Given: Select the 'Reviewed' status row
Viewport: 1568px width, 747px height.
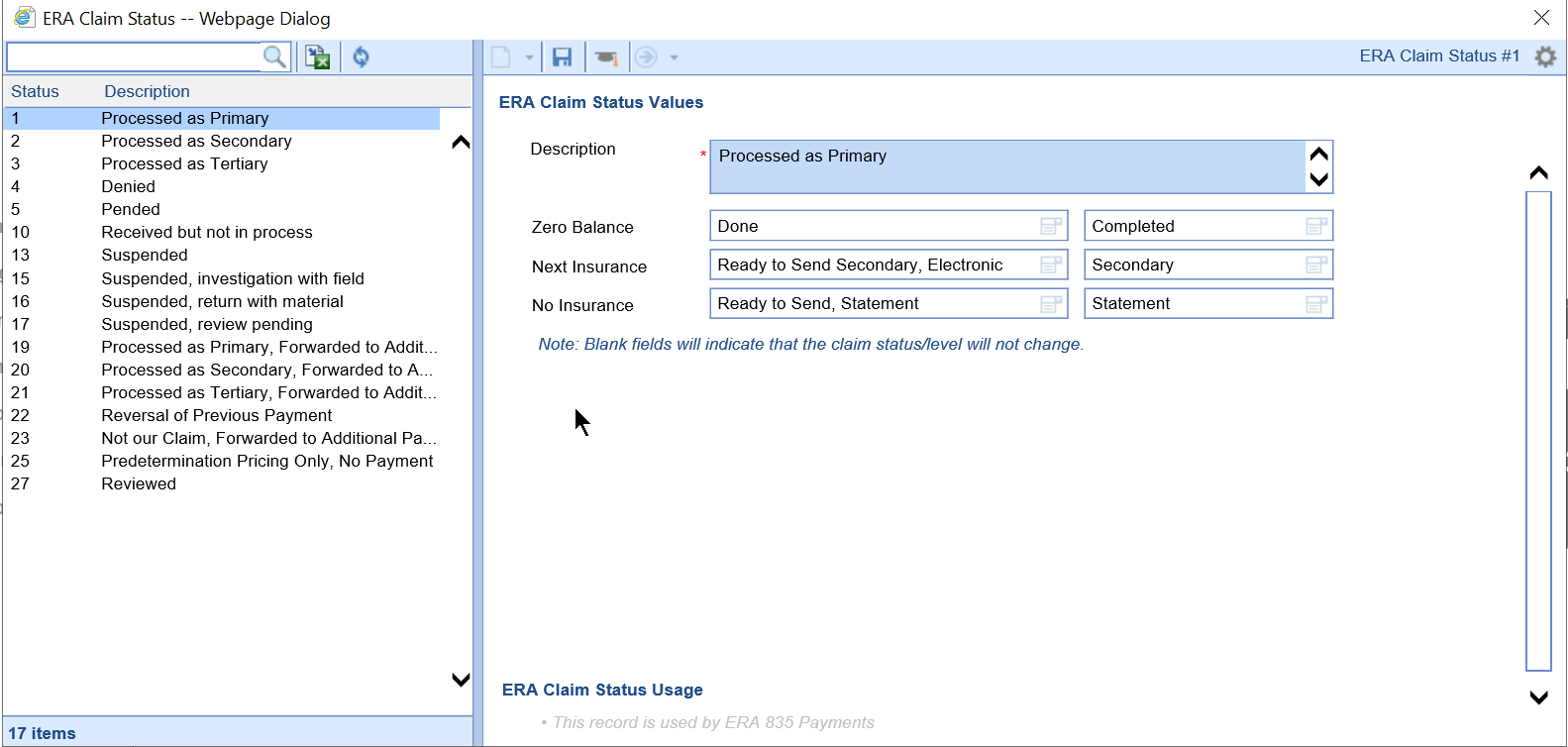Looking at the screenshot, I should click(222, 483).
